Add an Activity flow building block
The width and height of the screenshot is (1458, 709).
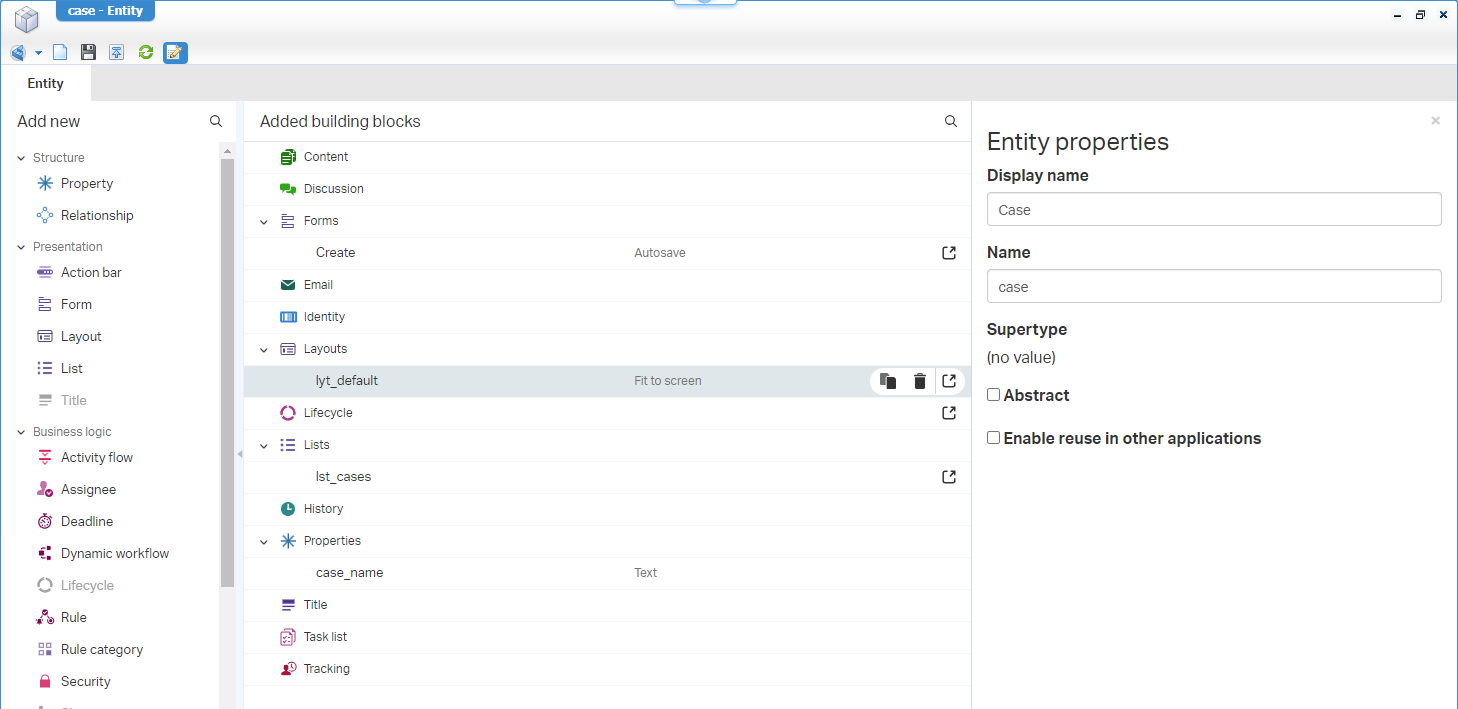click(x=96, y=457)
